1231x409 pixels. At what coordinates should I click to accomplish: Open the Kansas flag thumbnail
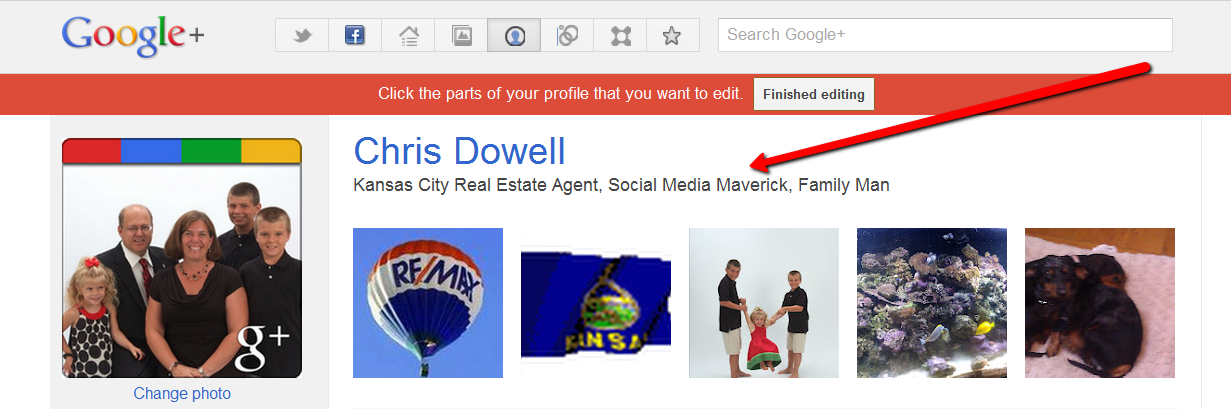(596, 303)
